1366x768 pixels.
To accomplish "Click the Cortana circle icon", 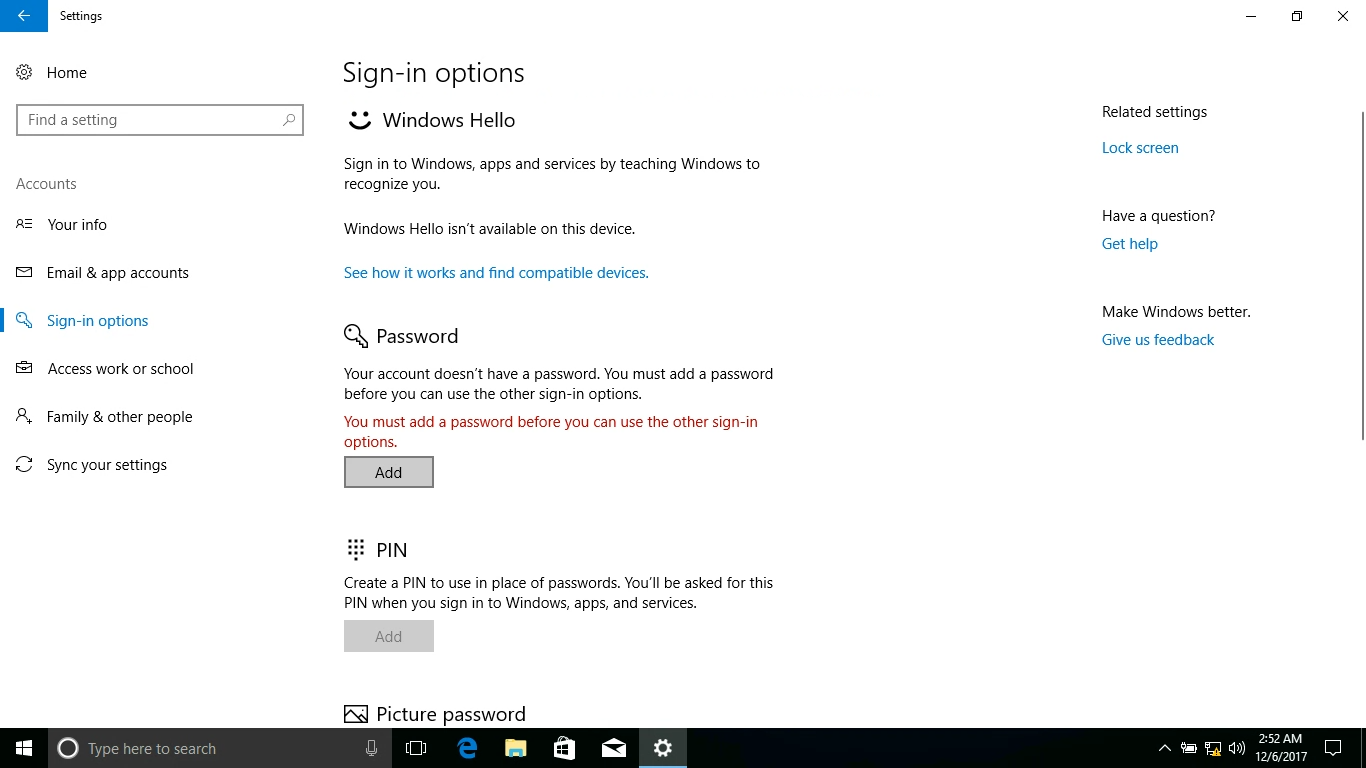I will [68, 748].
